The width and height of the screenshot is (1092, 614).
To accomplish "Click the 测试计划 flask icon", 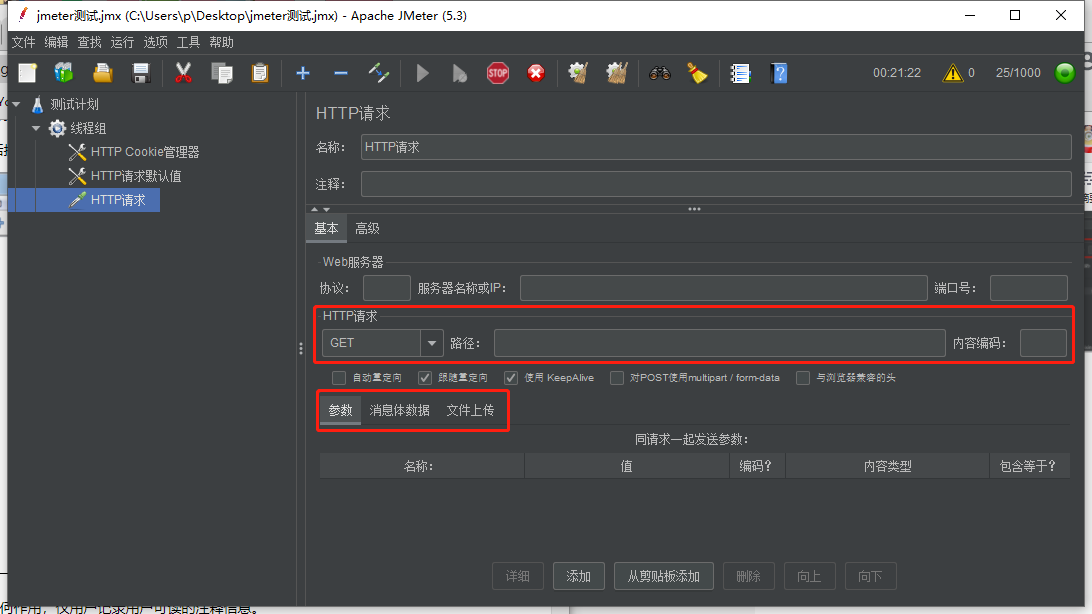I will click(x=38, y=104).
